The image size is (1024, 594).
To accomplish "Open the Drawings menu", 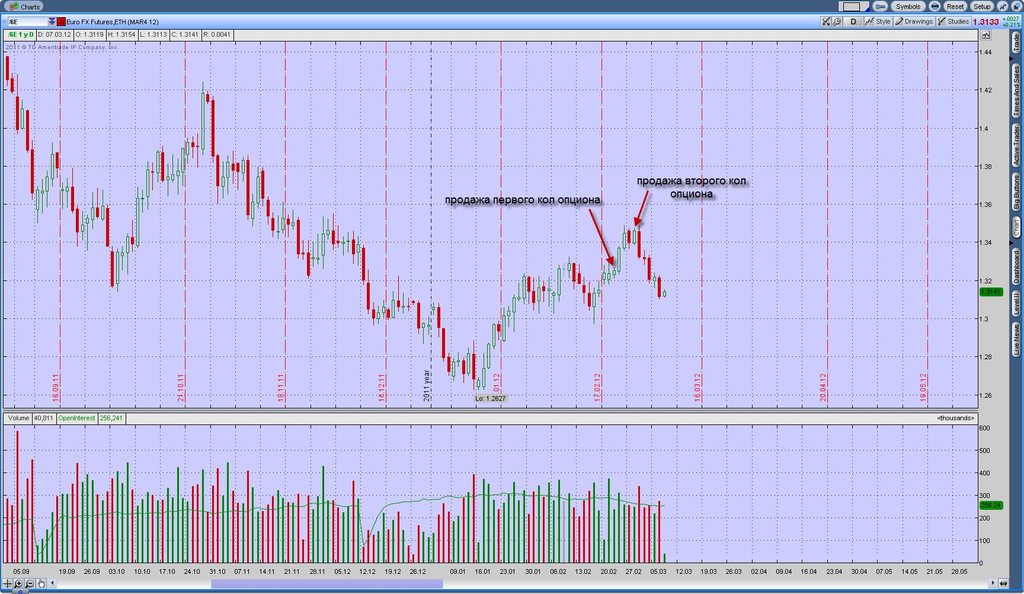I will [914, 22].
